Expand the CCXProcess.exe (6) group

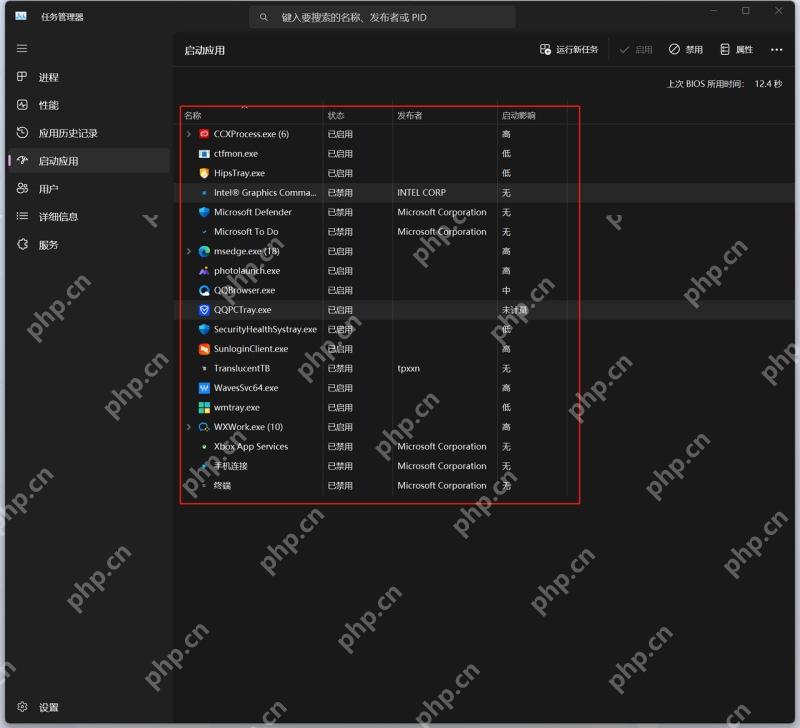coord(189,134)
